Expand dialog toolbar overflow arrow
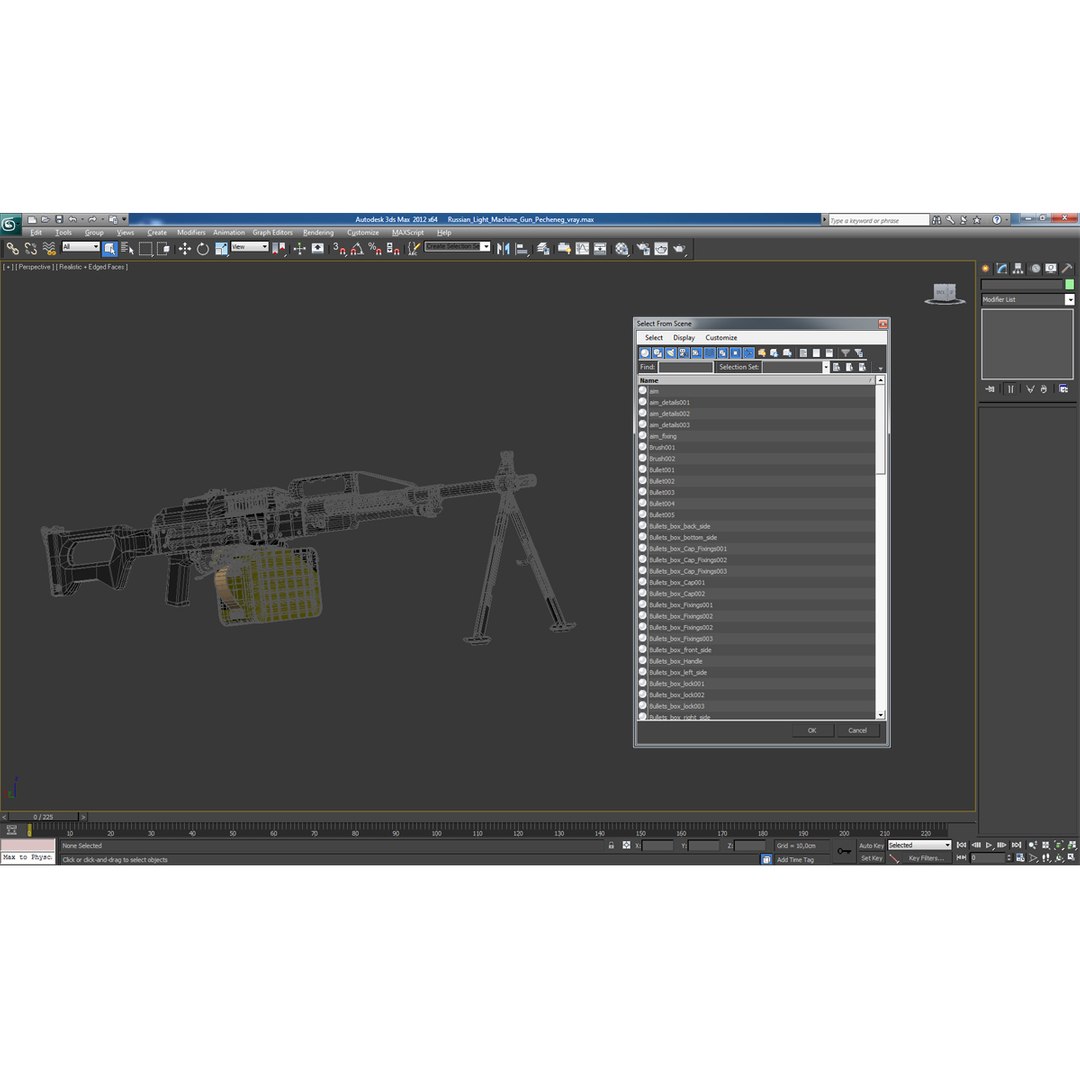This screenshot has width=1080, height=1080. click(x=880, y=368)
